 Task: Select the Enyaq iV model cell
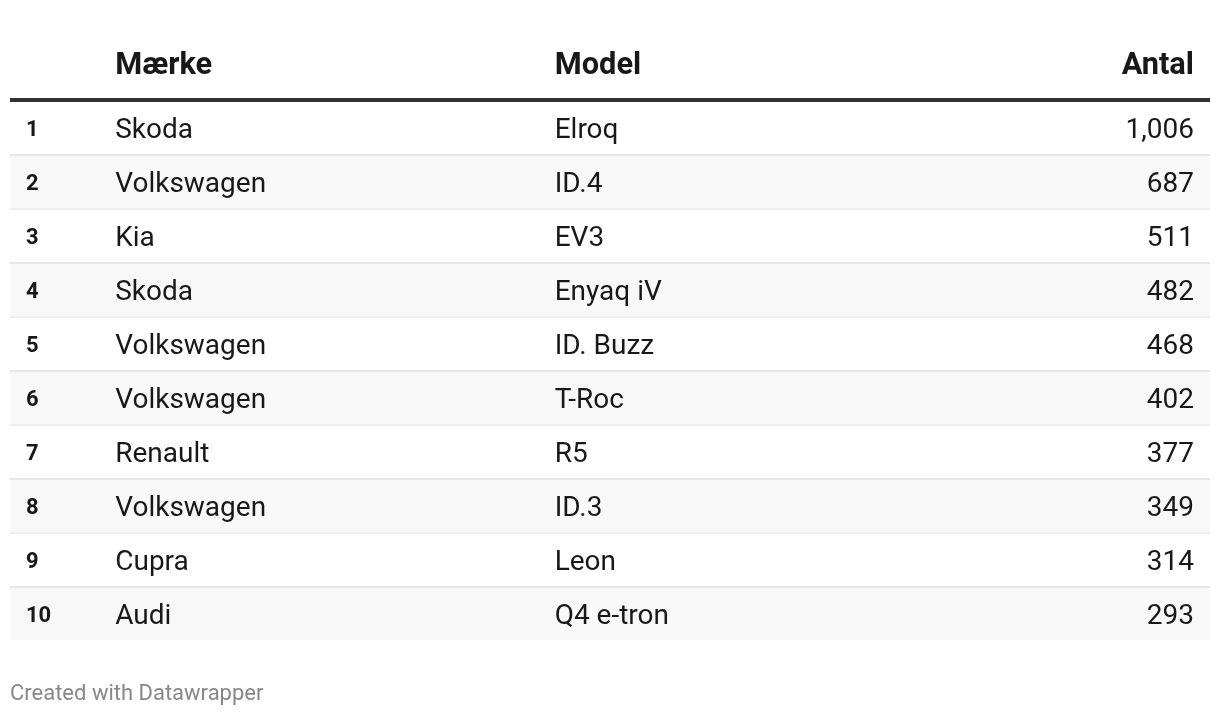[608, 291]
